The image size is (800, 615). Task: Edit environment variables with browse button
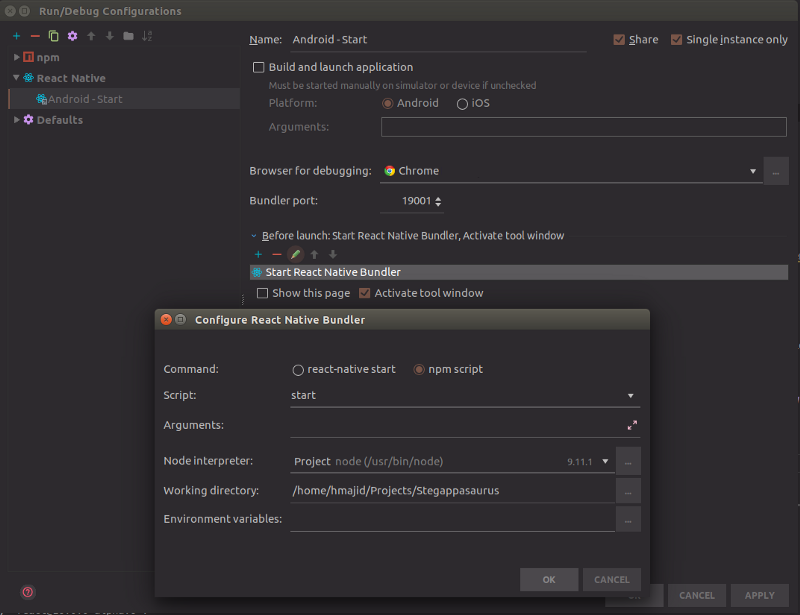coord(628,519)
